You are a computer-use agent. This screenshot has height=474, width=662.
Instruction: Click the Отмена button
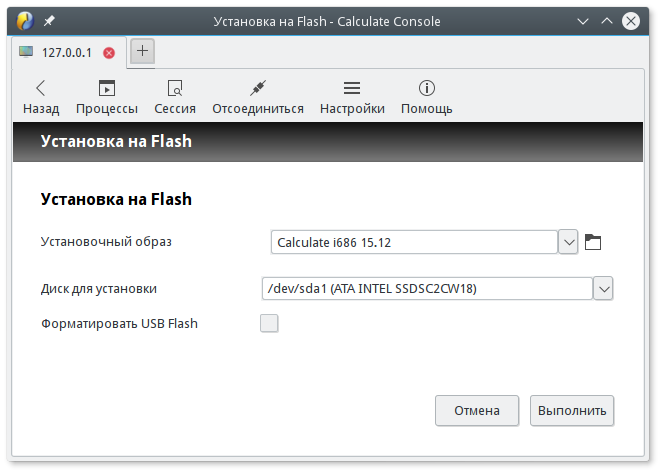[477, 410]
